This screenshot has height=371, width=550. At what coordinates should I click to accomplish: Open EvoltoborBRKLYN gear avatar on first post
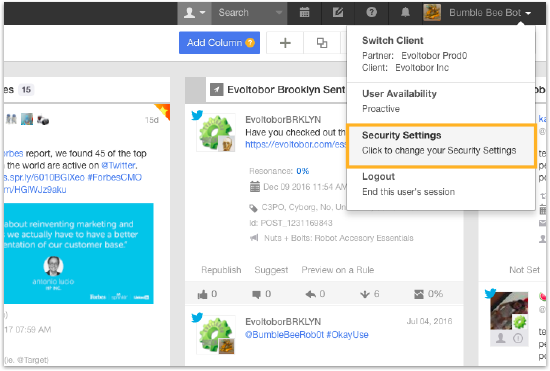click(216, 133)
